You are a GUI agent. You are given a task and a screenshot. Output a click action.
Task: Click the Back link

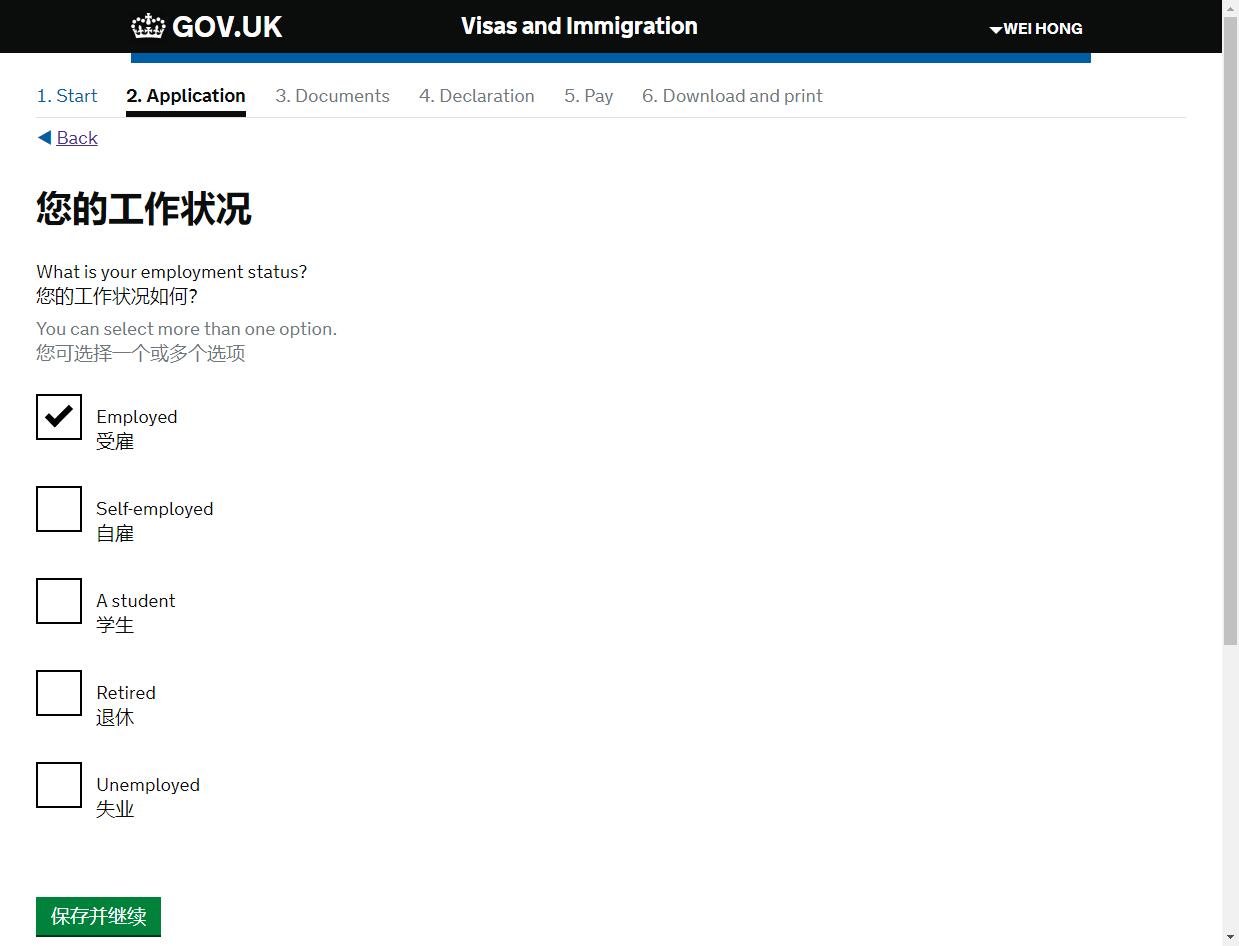[77, 138]
